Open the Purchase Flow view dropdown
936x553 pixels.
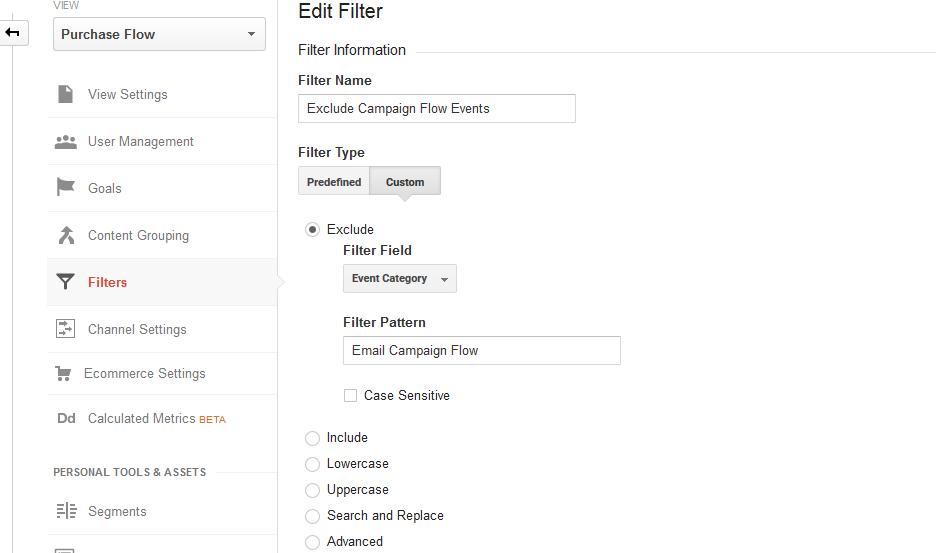tap(159, 34)
